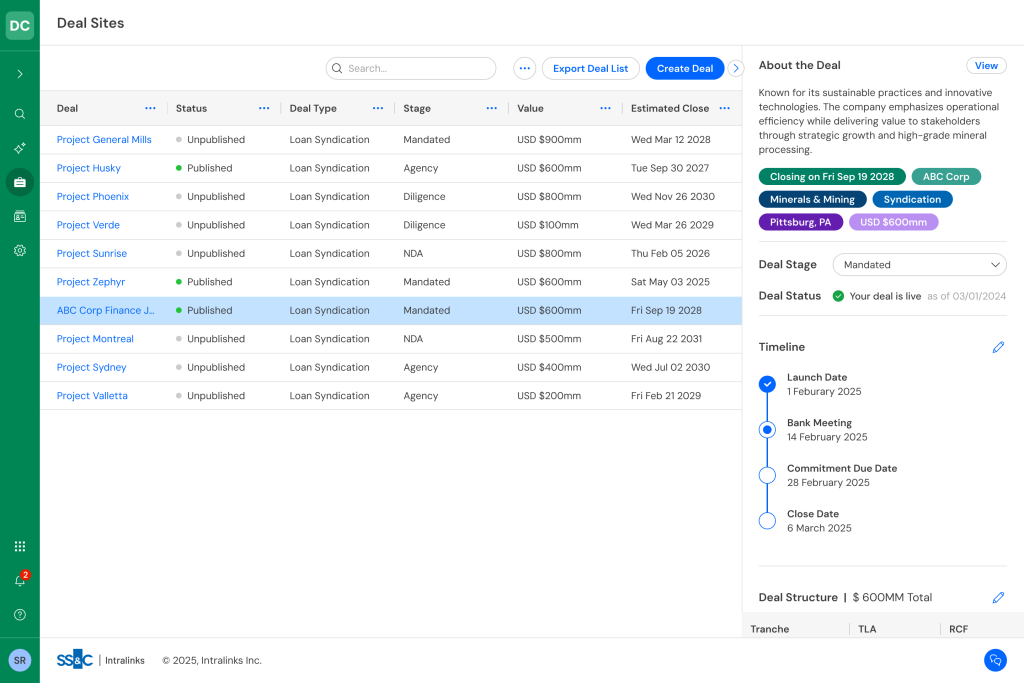Image resolution: width=1024 pixels, height=683 pixels.
Task: Select the Bank Meeting timeline marker
Action: click(x=767, y=430)
